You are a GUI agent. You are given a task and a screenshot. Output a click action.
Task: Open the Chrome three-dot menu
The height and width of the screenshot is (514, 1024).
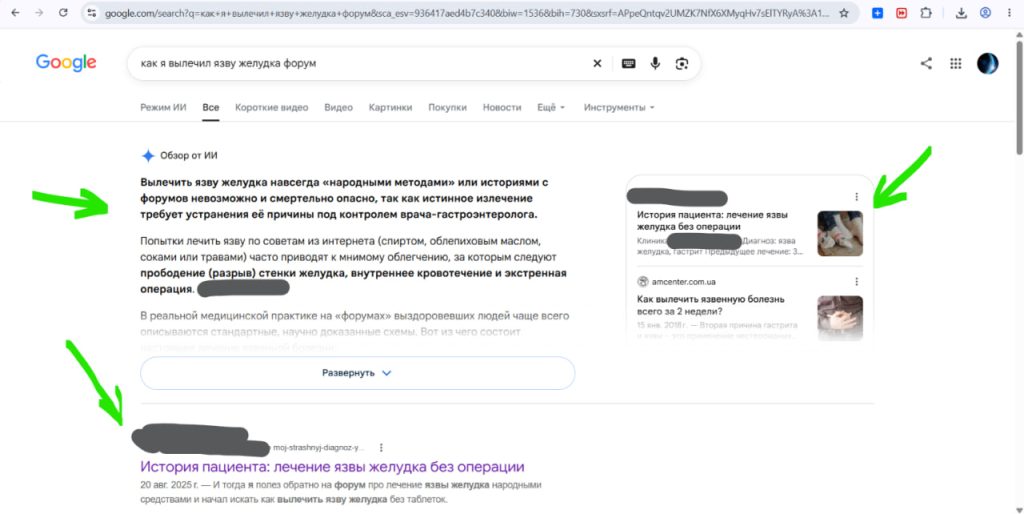point(1010,13)
